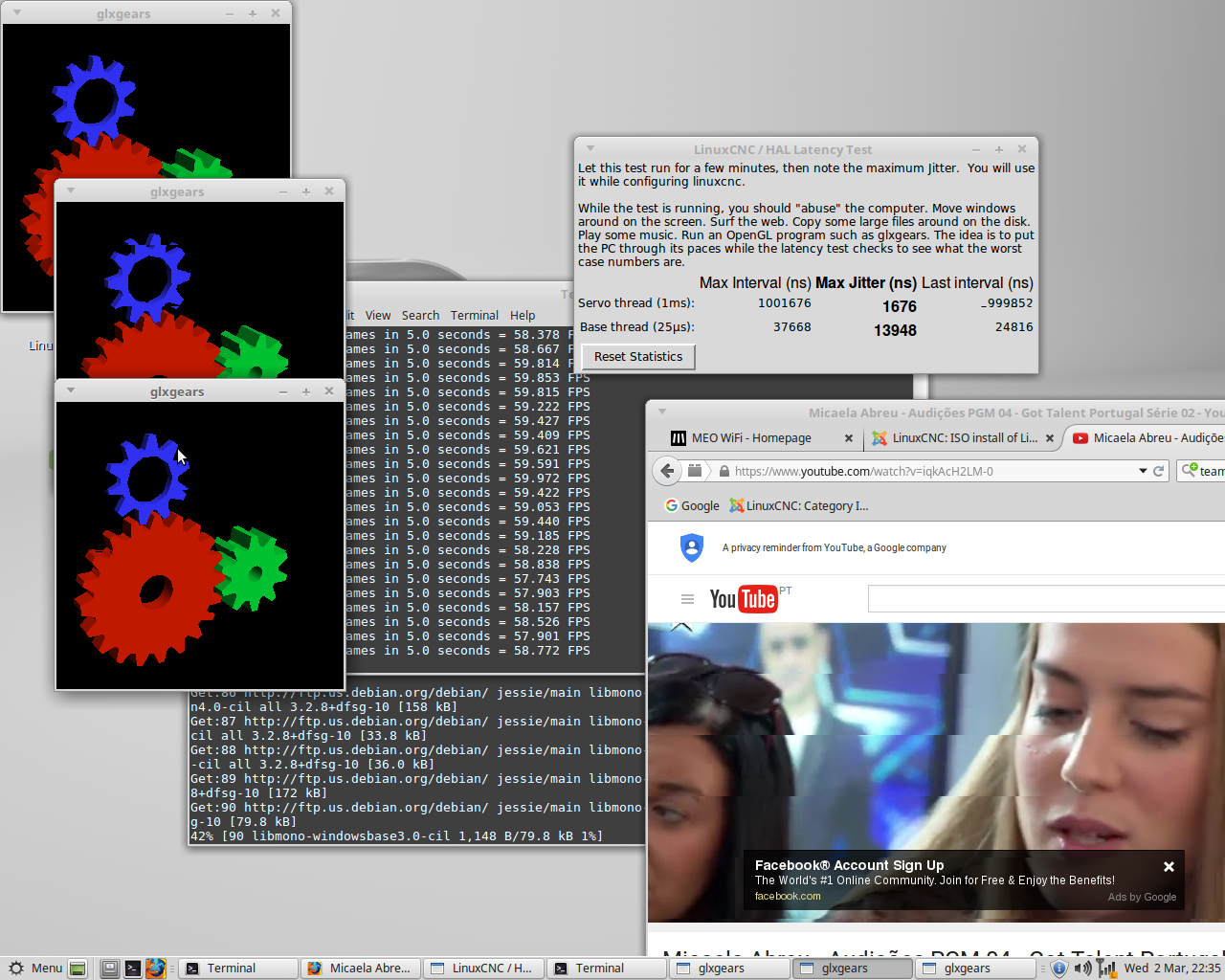1225x980 pixels.
Task: Click the reload icon in the URL bar
Action: pyautogui.click(x=1159, y=471)
